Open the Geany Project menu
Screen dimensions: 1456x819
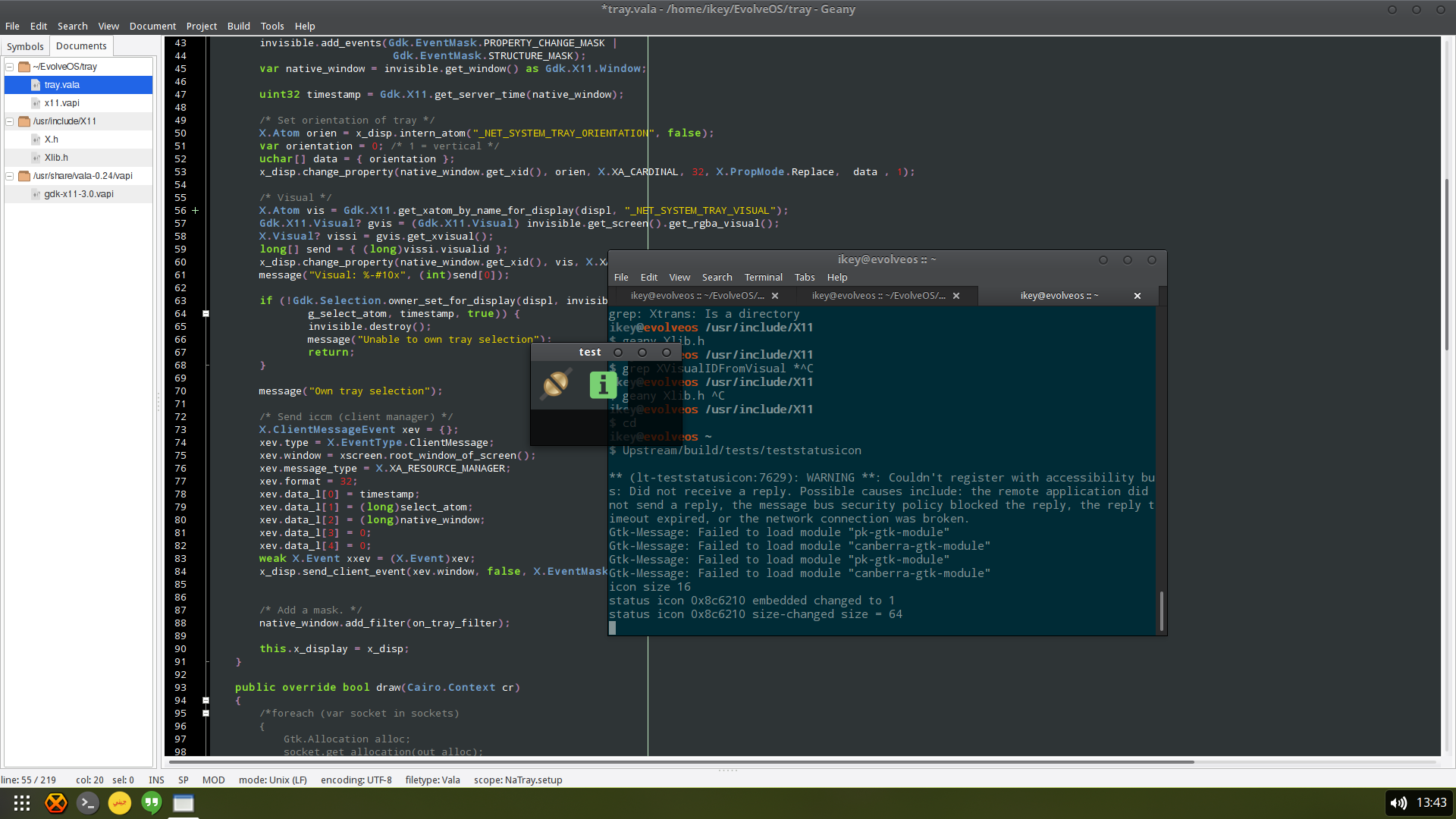(x=202, y=26)
